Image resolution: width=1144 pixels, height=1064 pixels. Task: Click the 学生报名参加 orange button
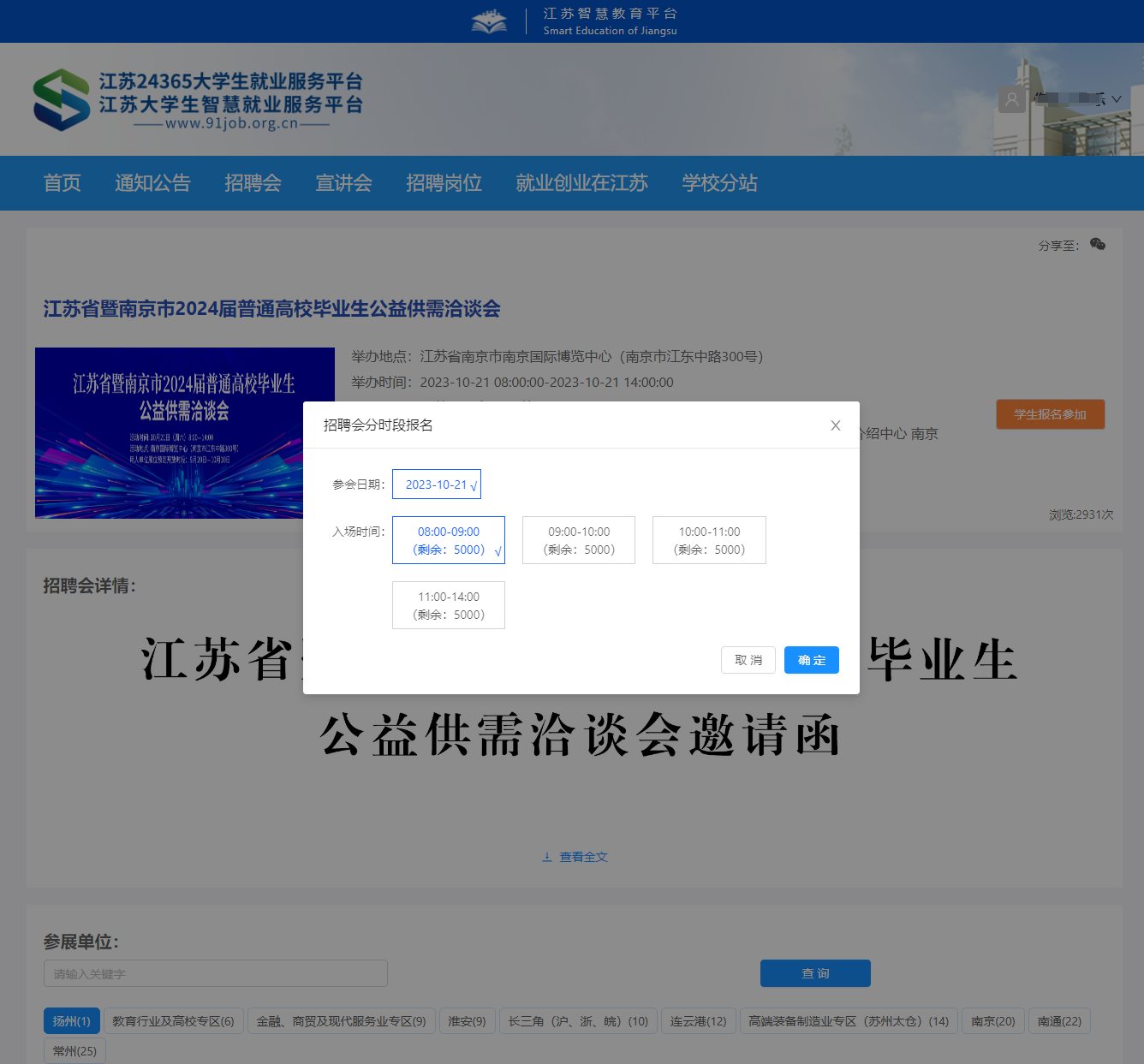click(x=1050, y=414)
